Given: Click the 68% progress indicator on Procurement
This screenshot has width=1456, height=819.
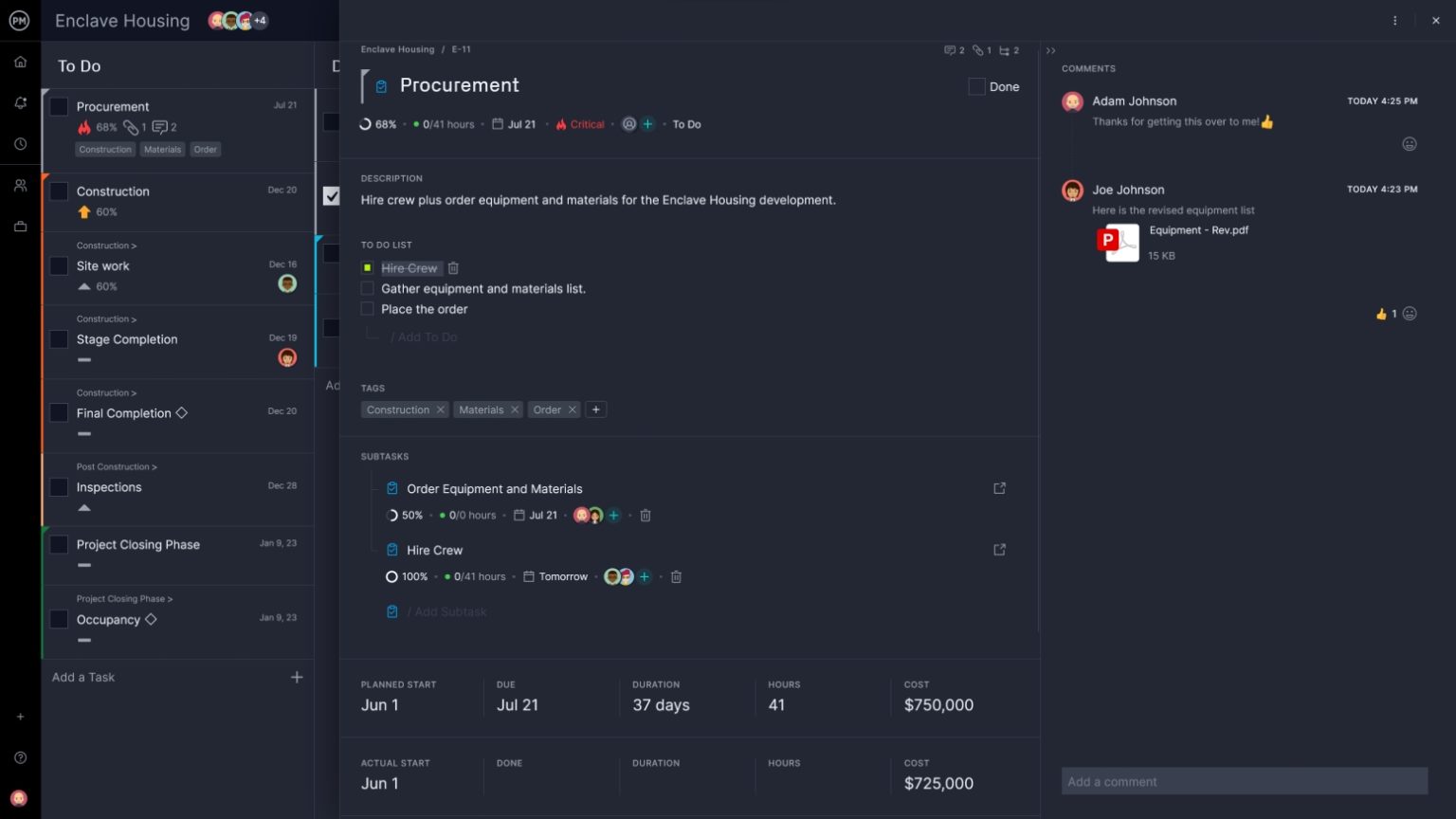Looking at the screenshot, I should point(378,124).
